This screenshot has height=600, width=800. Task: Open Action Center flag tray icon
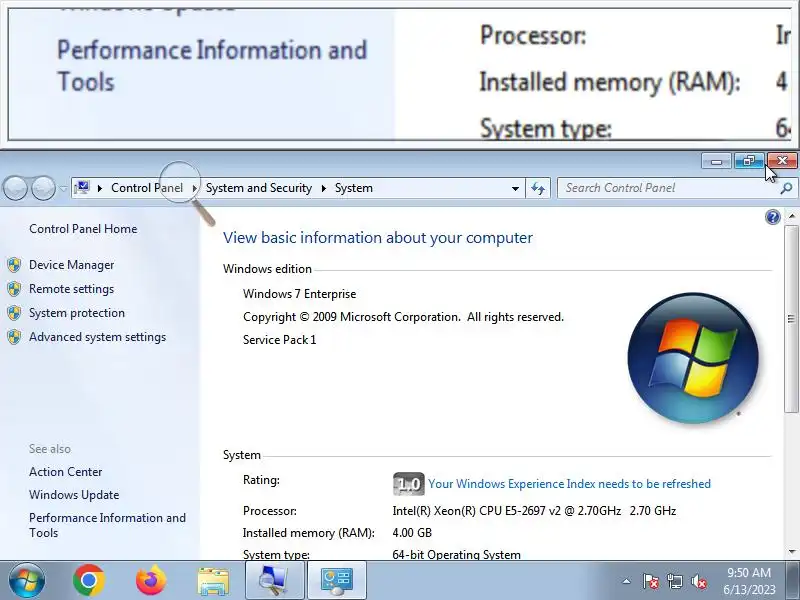(x=651, y=581)
